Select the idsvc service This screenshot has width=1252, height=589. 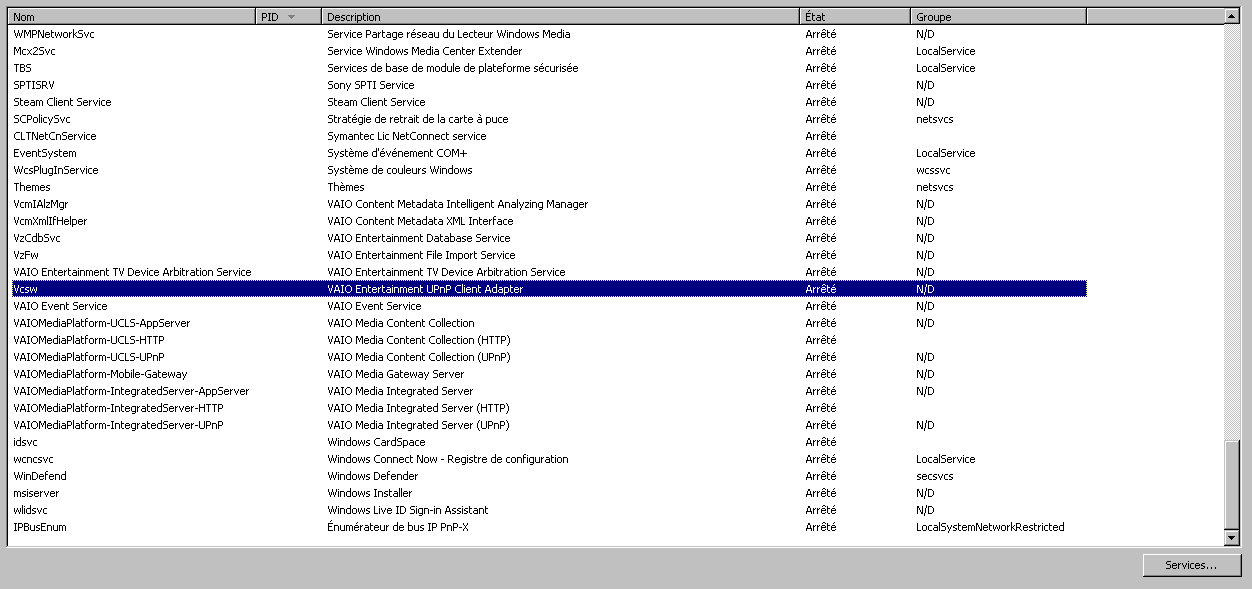tap(25, 442)
